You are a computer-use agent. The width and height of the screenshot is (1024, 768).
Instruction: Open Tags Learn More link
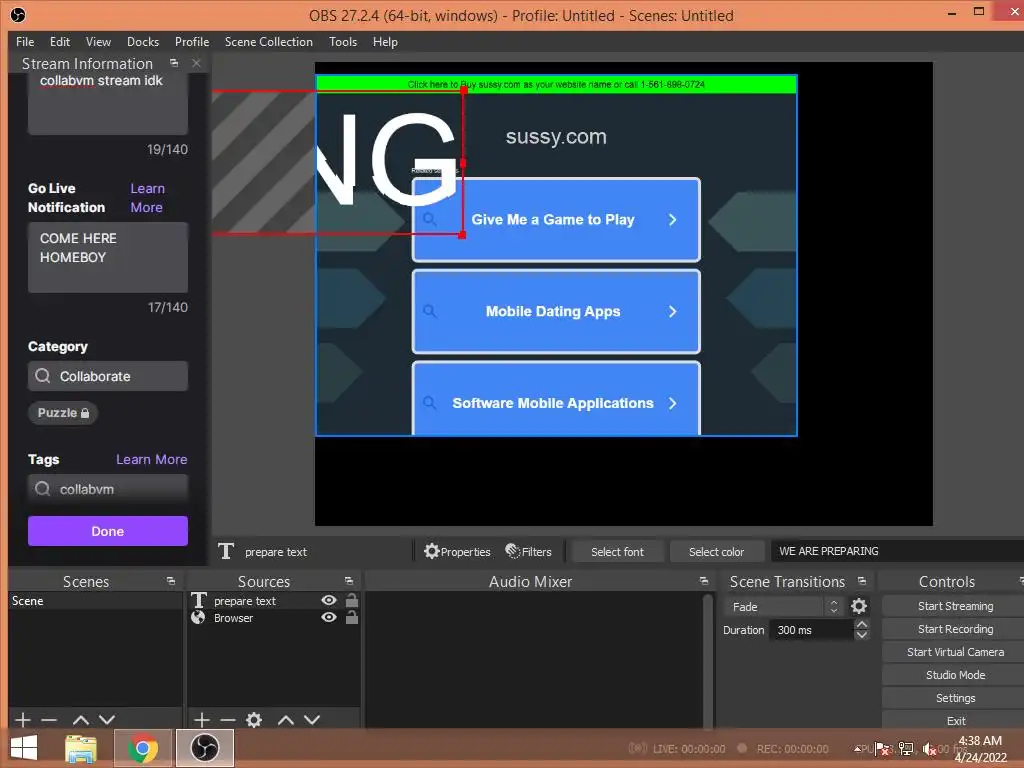pos(152,459)
